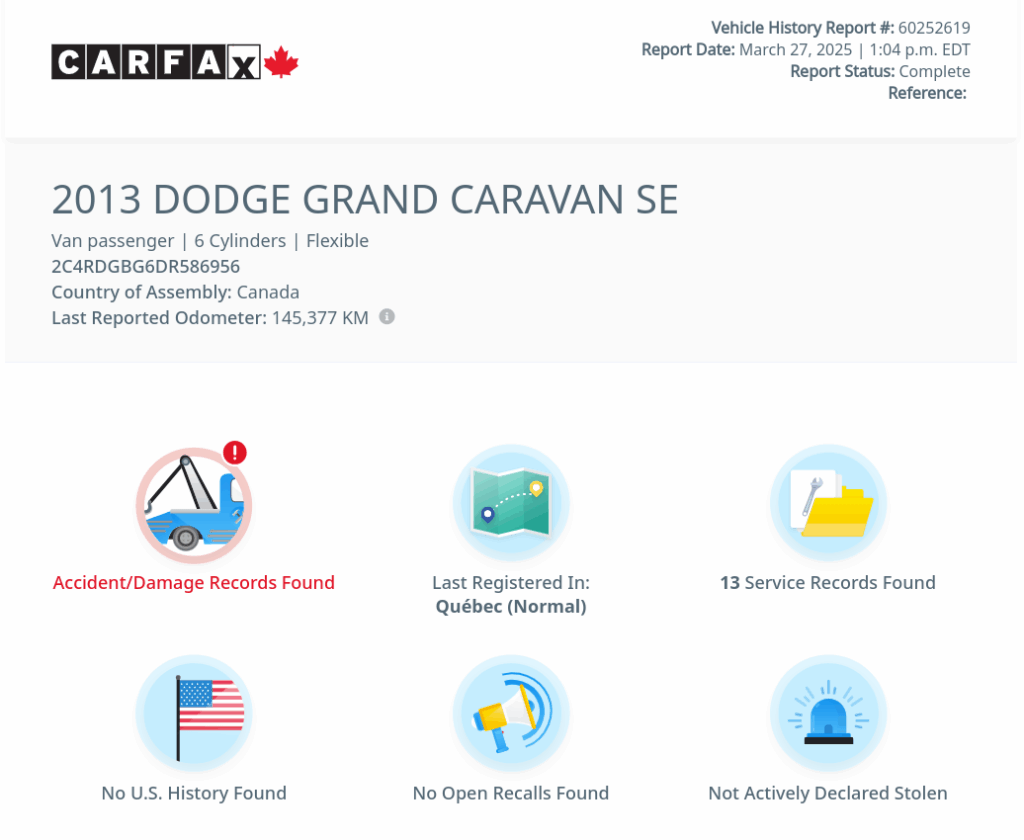Click the map registration icon
1024x840 pixels.
511,503
